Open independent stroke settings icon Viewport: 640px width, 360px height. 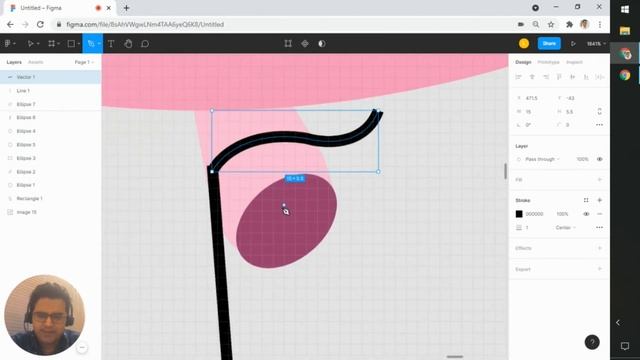click(x=586, y=200)
